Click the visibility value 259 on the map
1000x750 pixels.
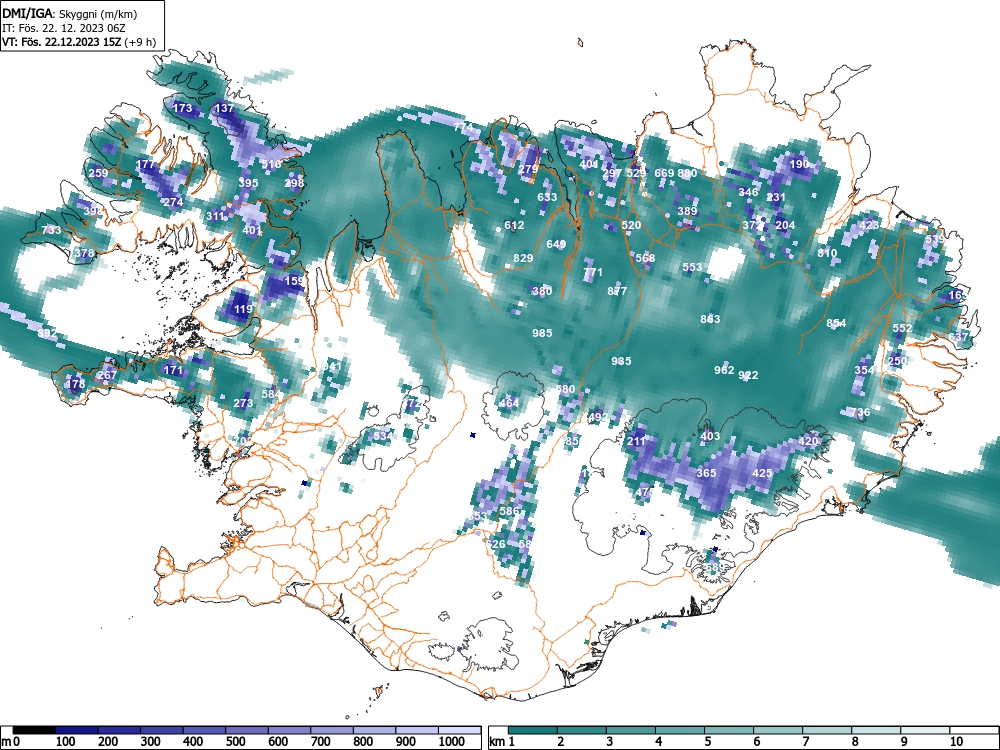[98, 173]
